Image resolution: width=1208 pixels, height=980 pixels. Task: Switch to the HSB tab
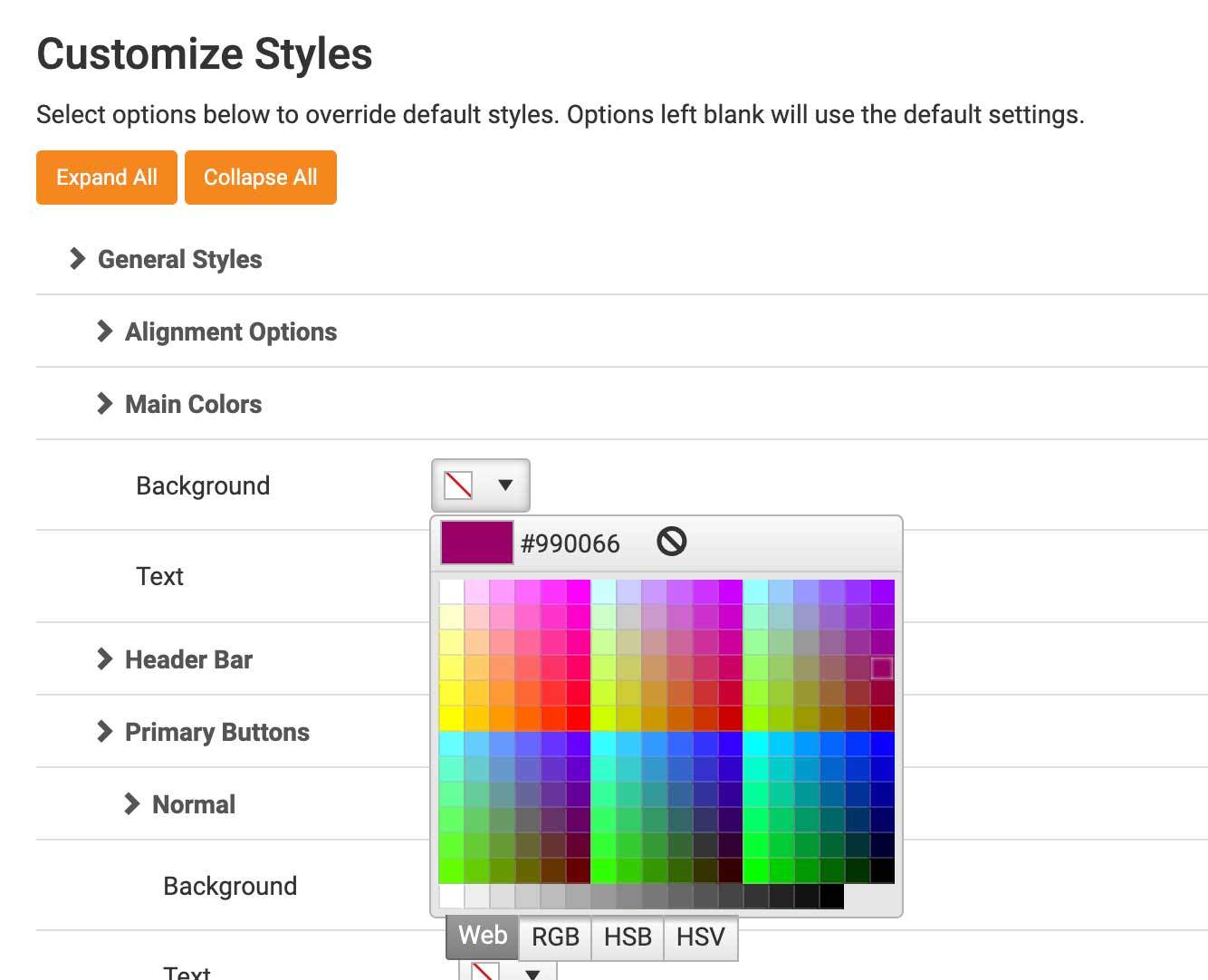point(628,937)
